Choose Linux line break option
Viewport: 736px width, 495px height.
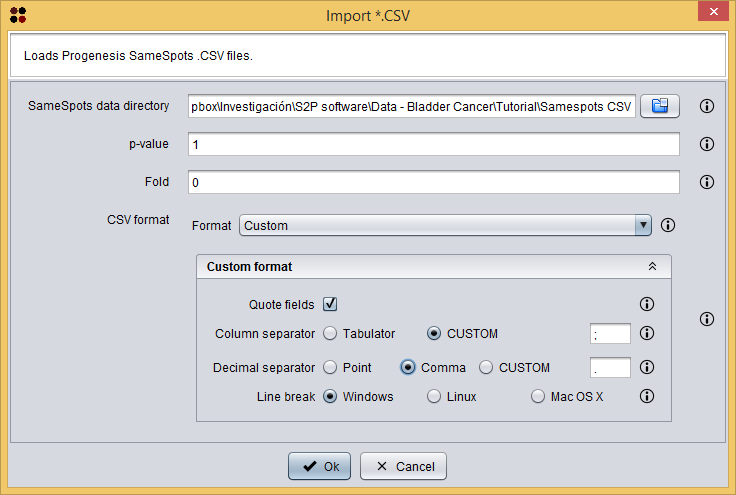[x=434, y=396]
